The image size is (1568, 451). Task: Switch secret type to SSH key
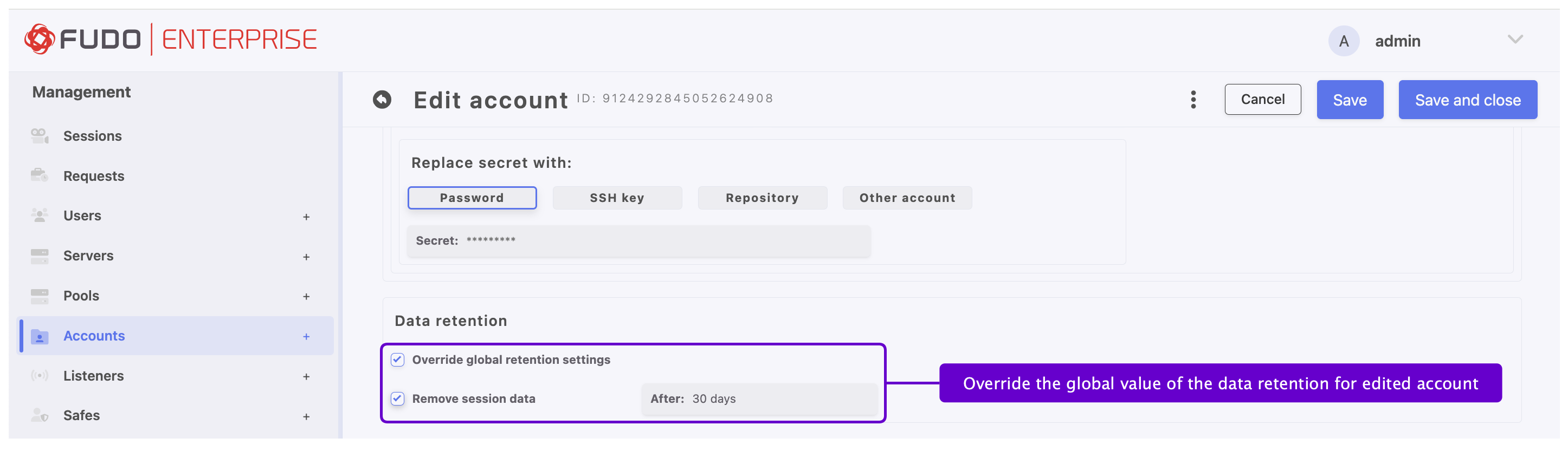pyautogui.click(x=617, y=198)
